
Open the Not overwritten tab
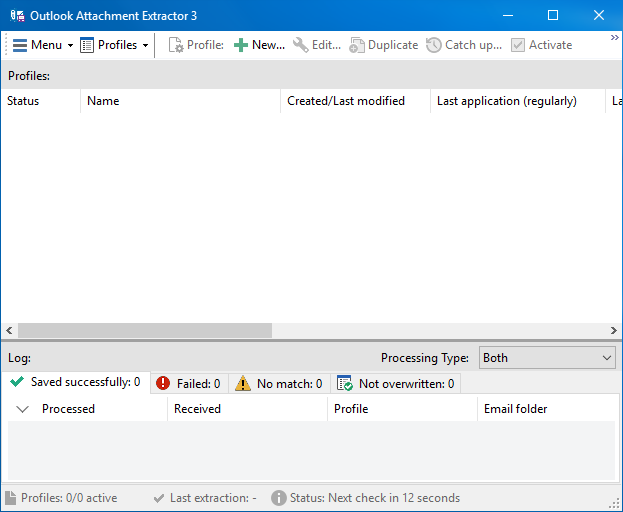pyautogui.click(x=396, y=383)
